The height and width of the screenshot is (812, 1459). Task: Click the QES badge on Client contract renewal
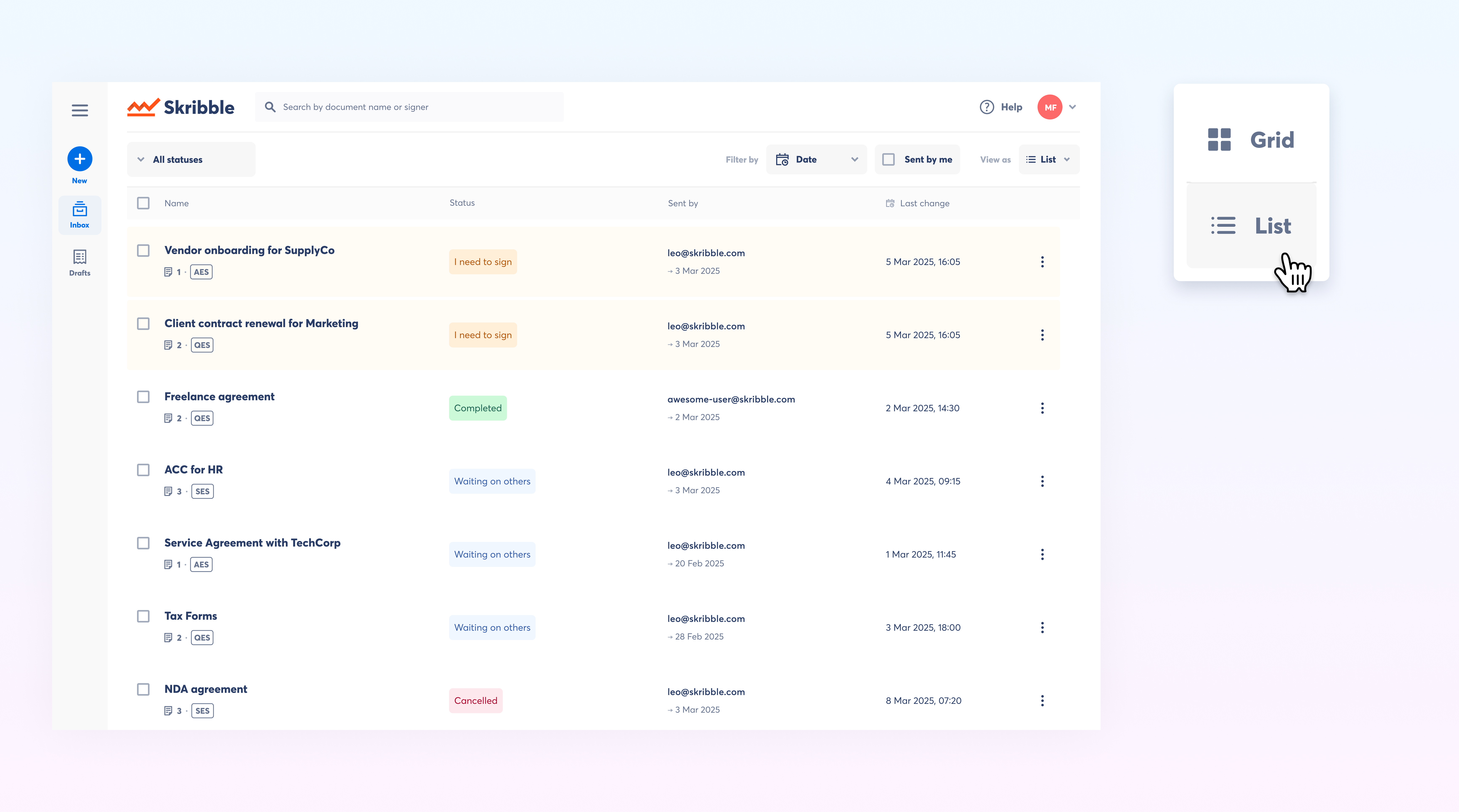202,345
